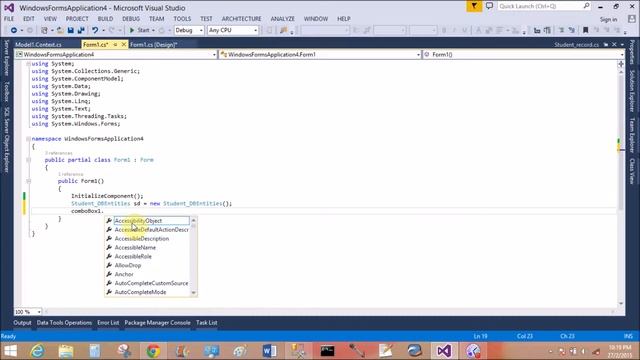
Task: Open Internet Explorer from the taskbar
Action: click(37, 351)
